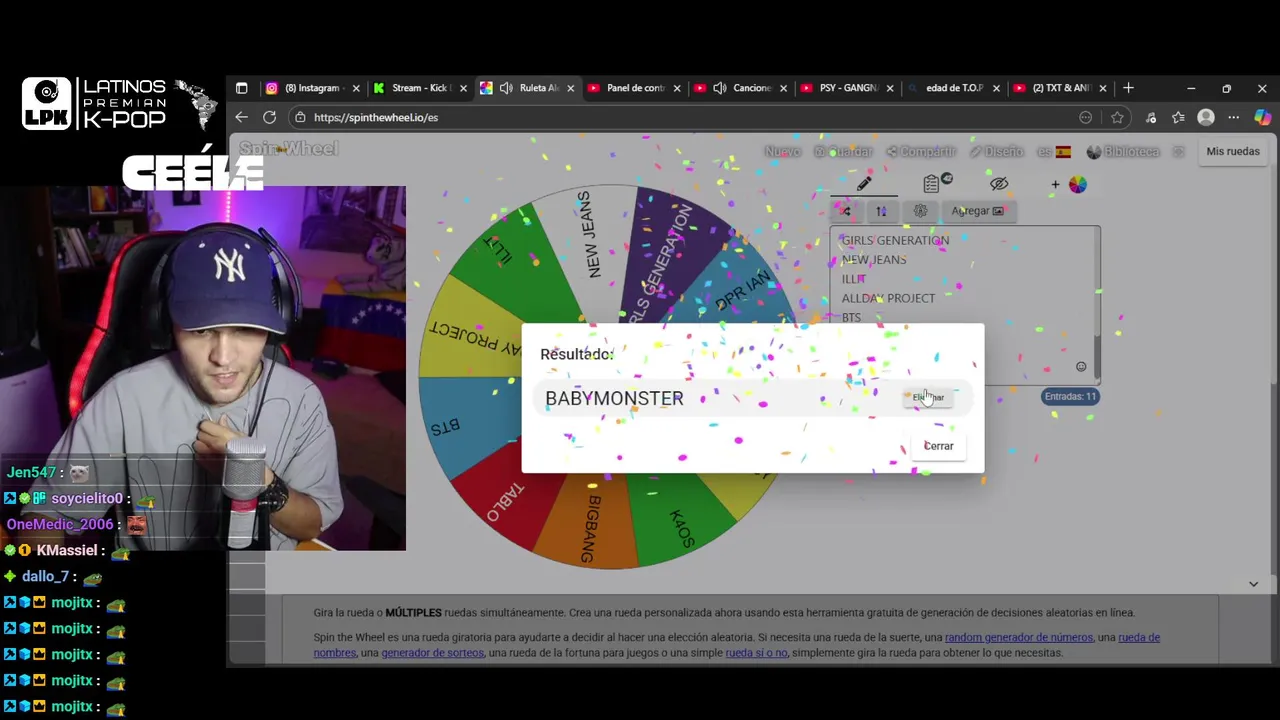Open browser settings three-dots menu
This screenshot has height=720, width=1280.
tap(1234, 117)
